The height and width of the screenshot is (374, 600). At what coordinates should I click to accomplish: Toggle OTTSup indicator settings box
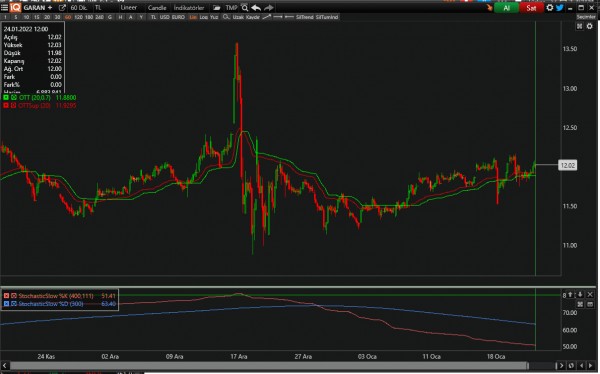[x=13, y=105]
